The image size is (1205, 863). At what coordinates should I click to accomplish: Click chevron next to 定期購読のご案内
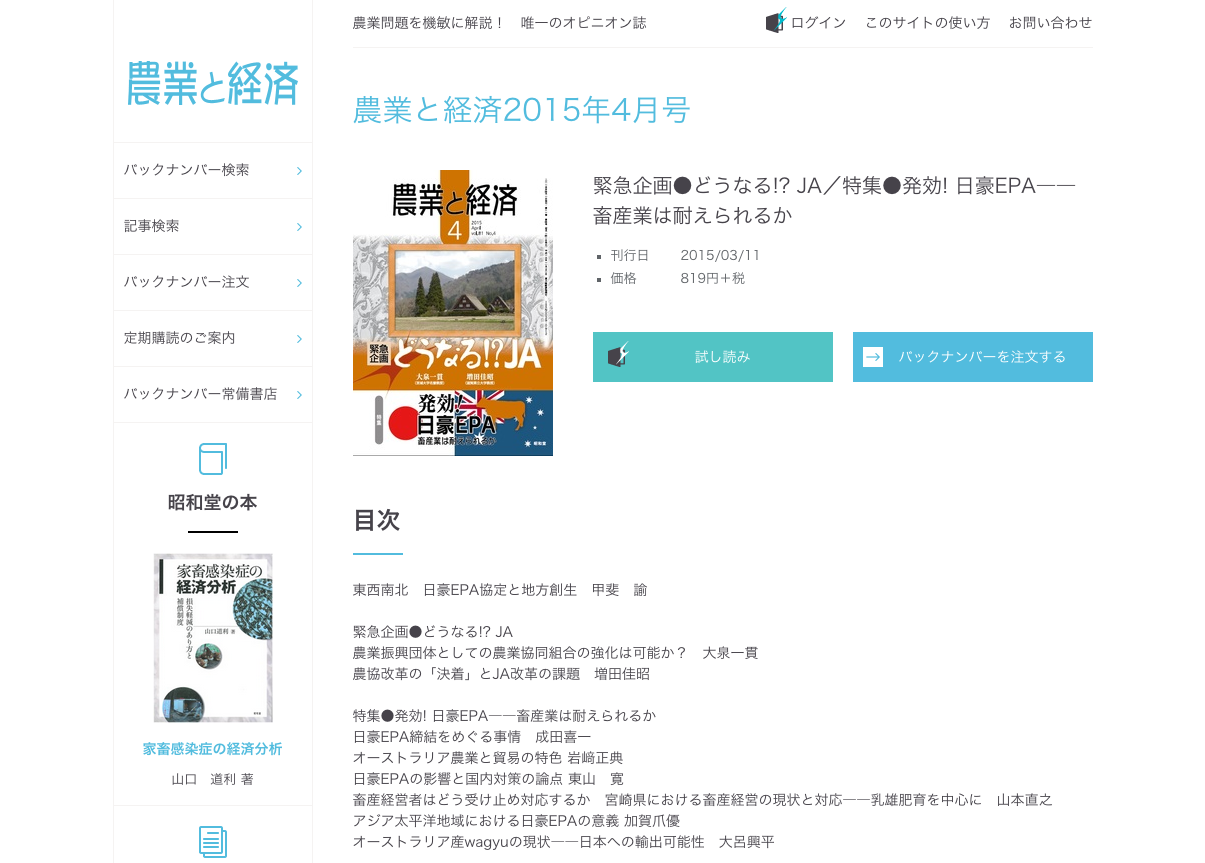tap(299, 339)
